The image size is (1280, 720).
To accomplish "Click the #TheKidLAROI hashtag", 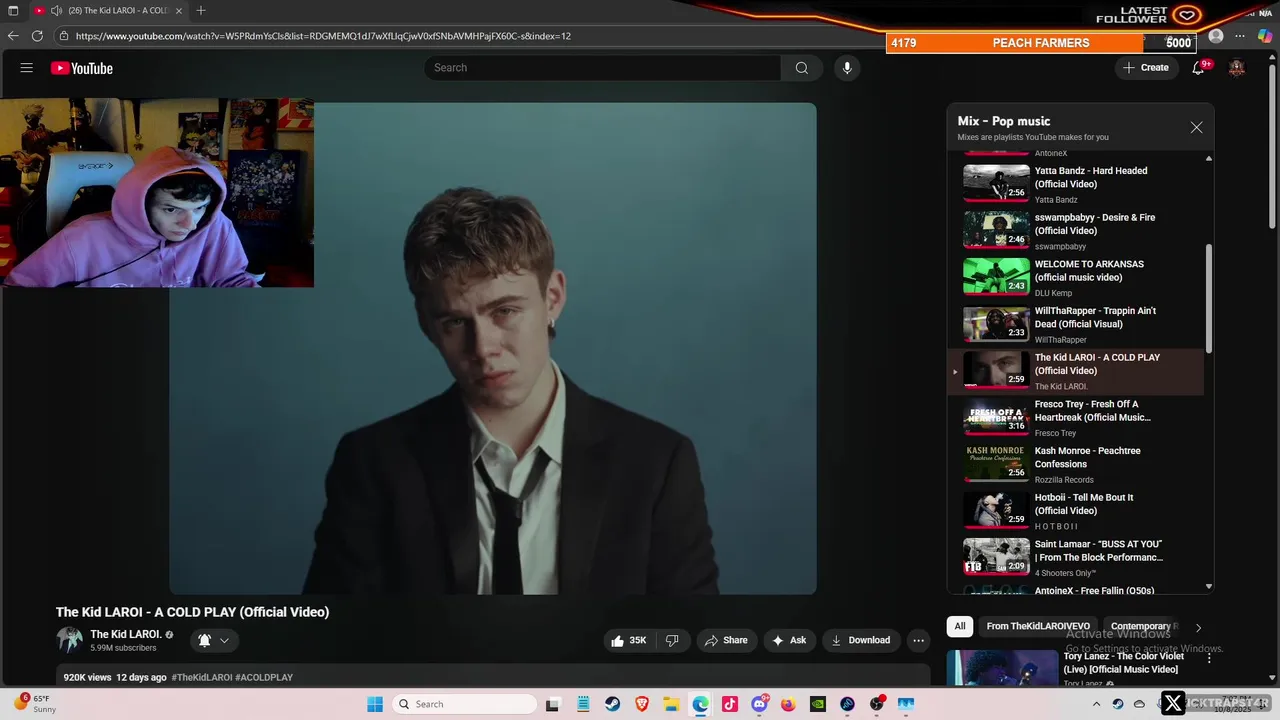I will coord(201,677).
